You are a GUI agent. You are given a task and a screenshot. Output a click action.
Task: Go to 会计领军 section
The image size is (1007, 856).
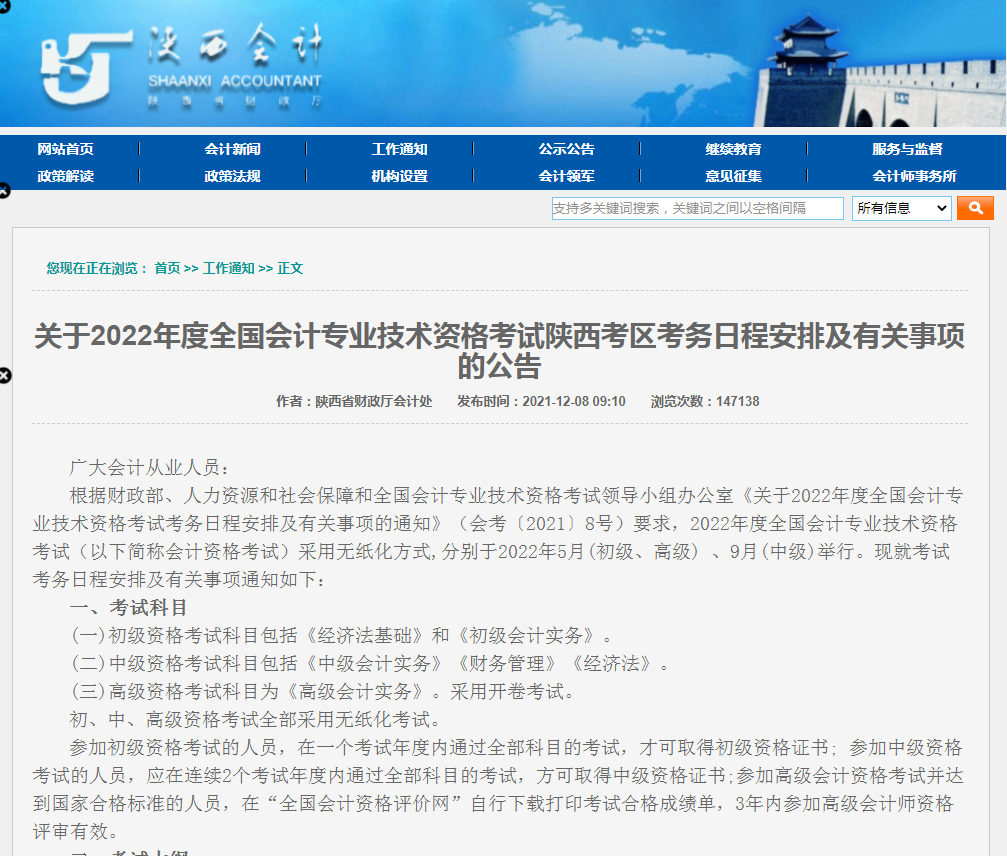[x=566, y=176]
